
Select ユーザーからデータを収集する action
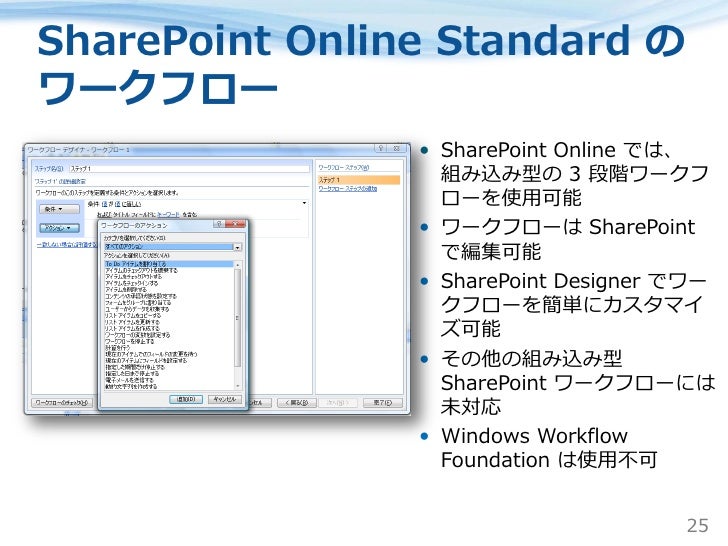[137, 309]
